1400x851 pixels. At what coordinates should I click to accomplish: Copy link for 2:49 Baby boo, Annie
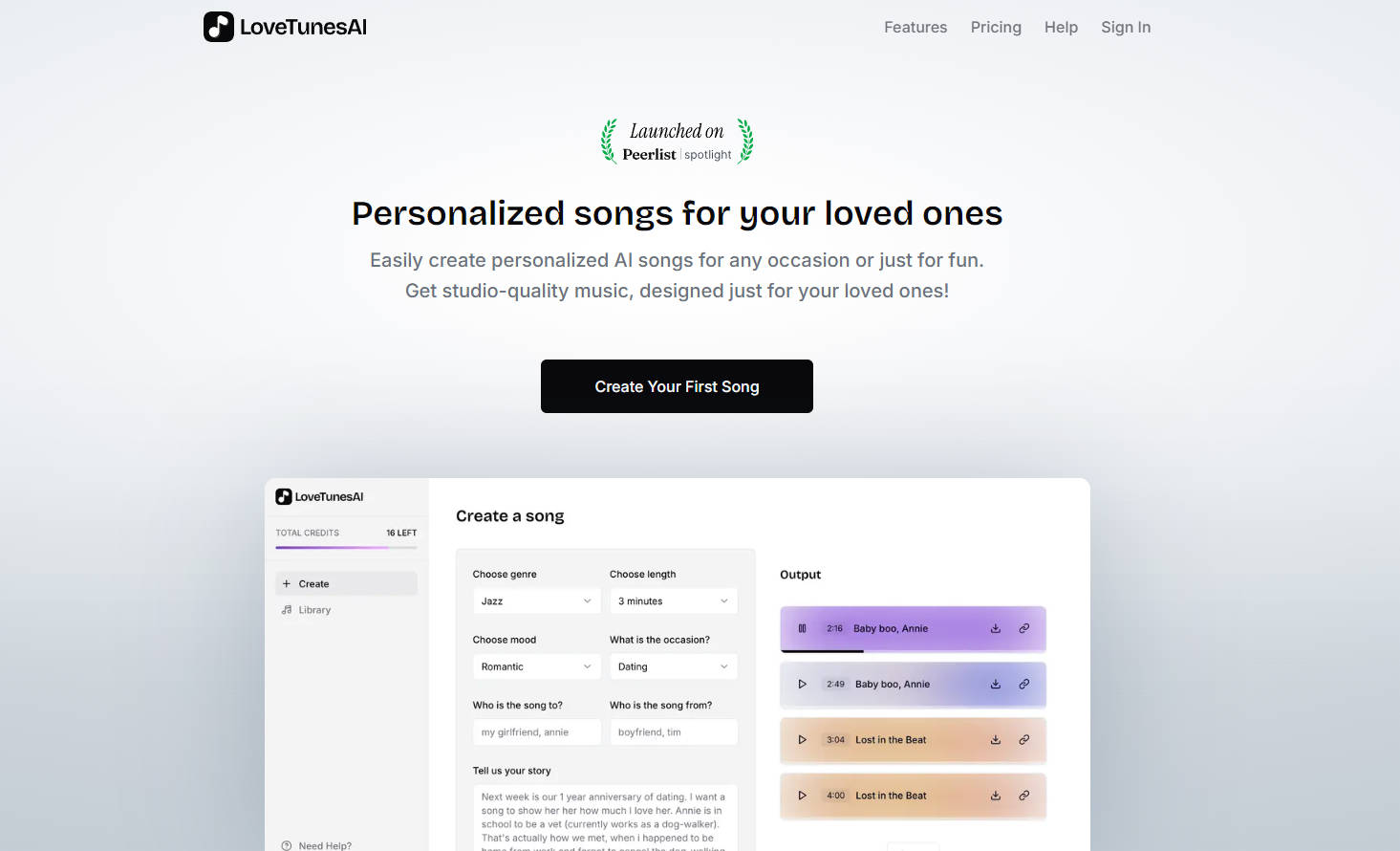(x=1023, y=685)
